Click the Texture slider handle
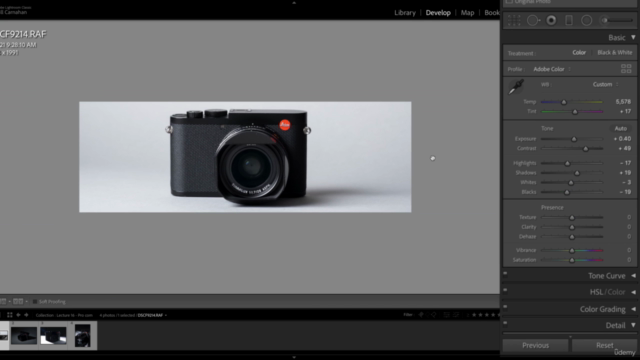Viewport: 640px width, 360px height. pos(572,218)
